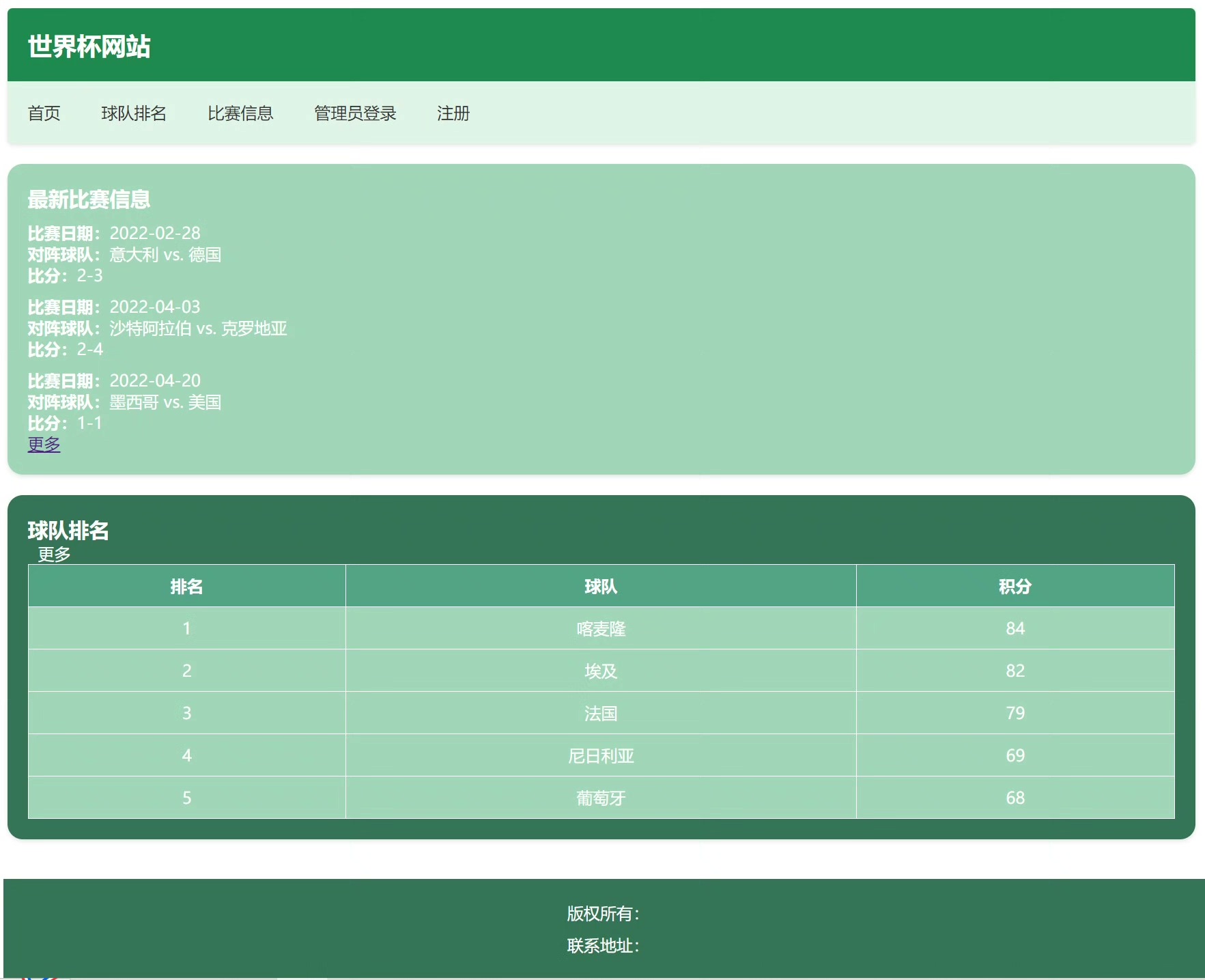Click rank 3 cell in table
This screenshot has width=1205, height=980.
pos(186,713)
